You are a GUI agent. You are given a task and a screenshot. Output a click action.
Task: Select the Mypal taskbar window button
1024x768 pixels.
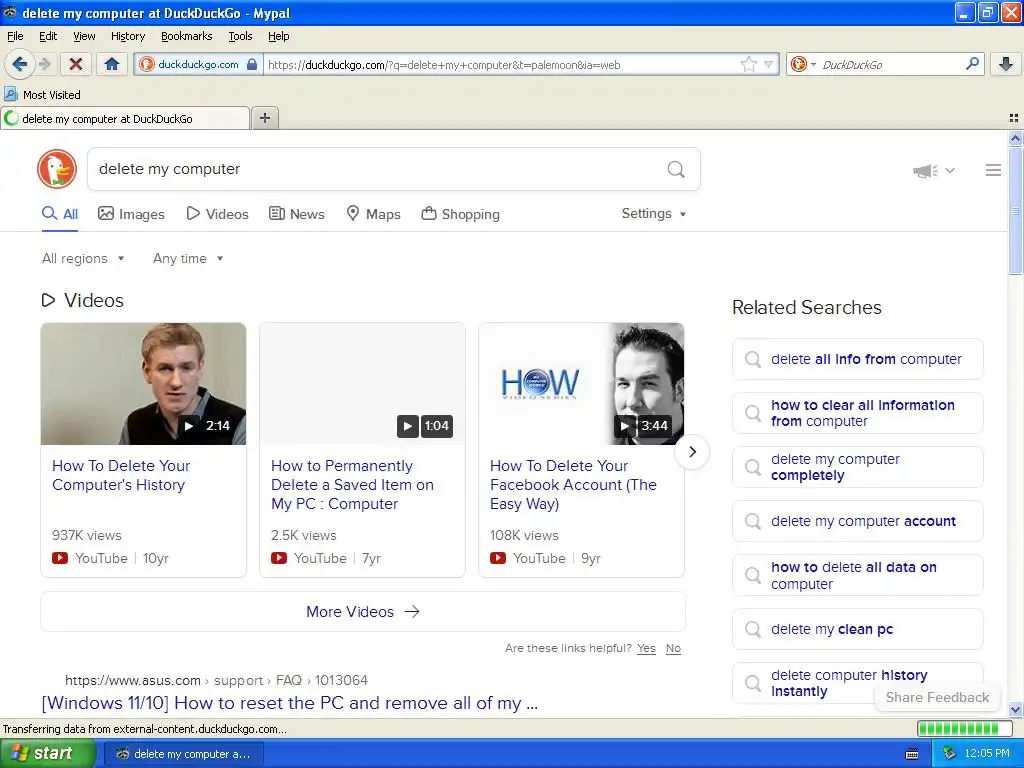(x=184, y=754)
